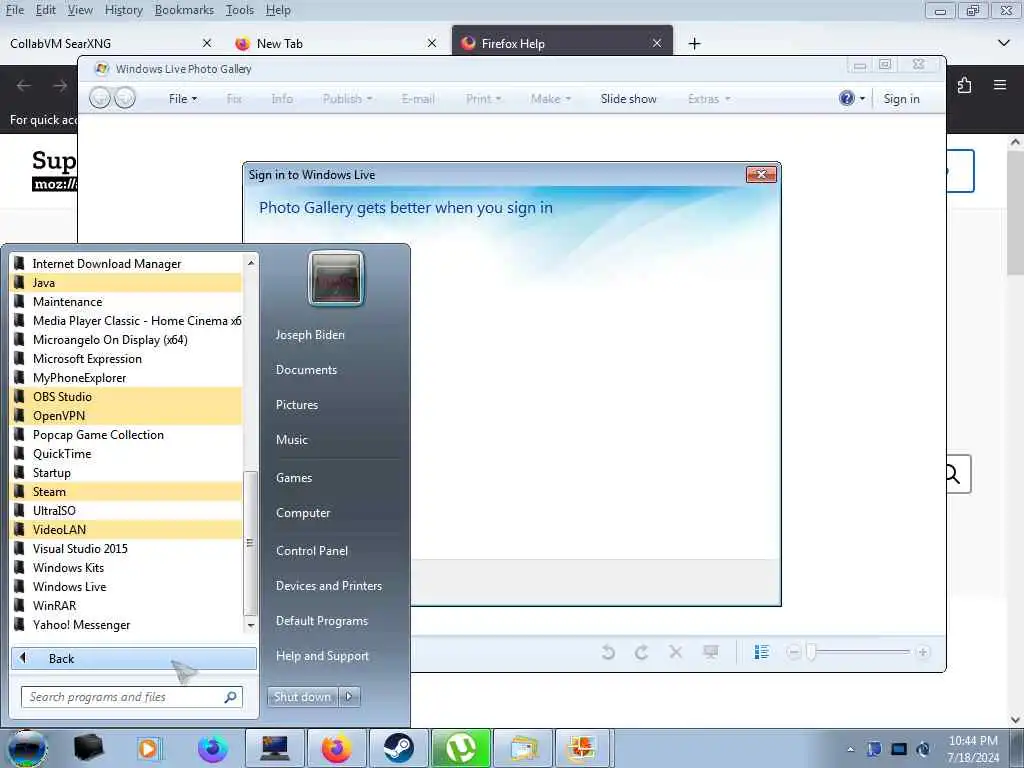Click the view details icon in Photo Gallery
This screenshot has width=1024, height=768.
(x=761, y=652)
